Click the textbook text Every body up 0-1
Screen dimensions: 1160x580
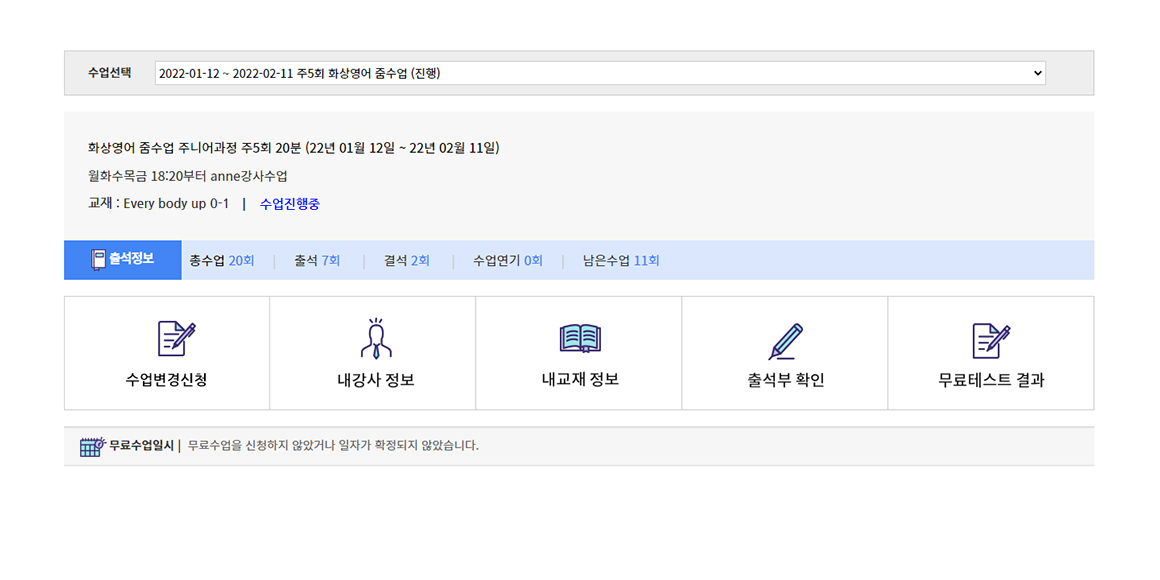point(176,203)
